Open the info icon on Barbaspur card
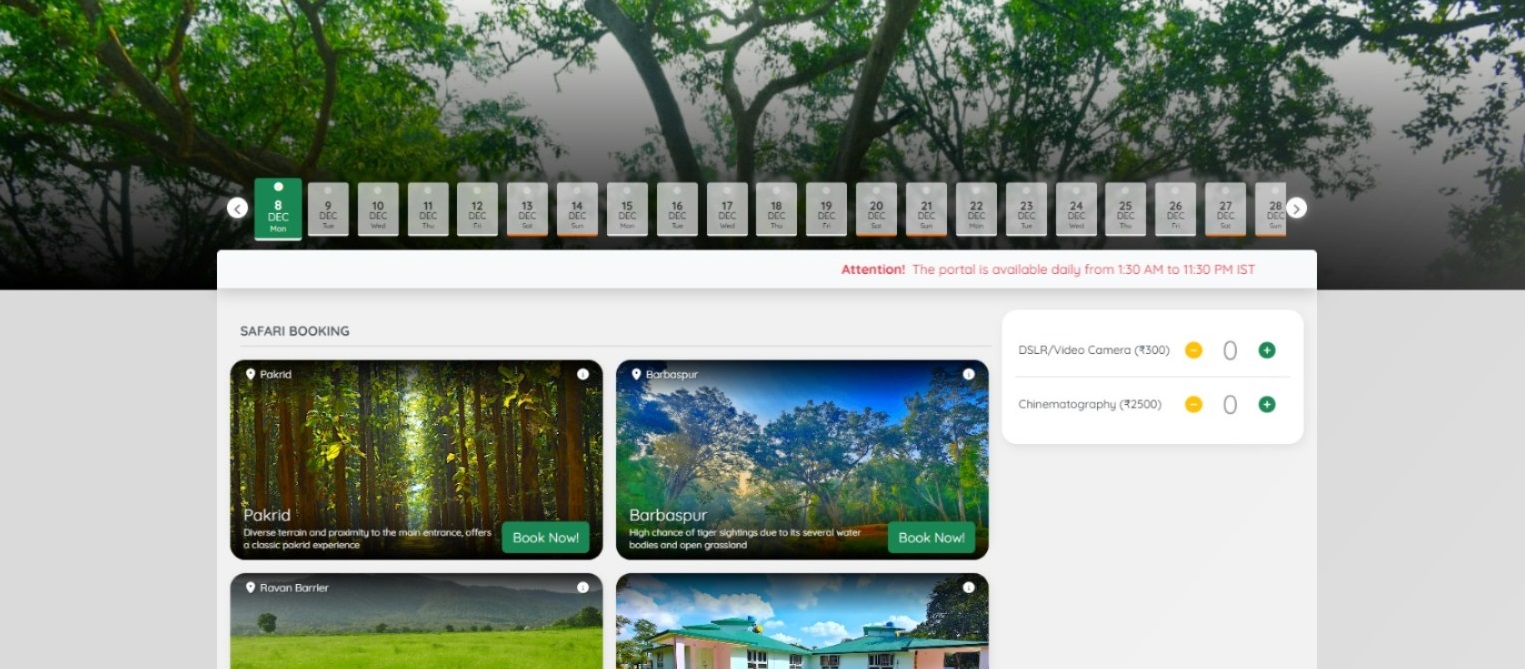This screenshot has width=1525, height=669. click(x=968, y=374)
